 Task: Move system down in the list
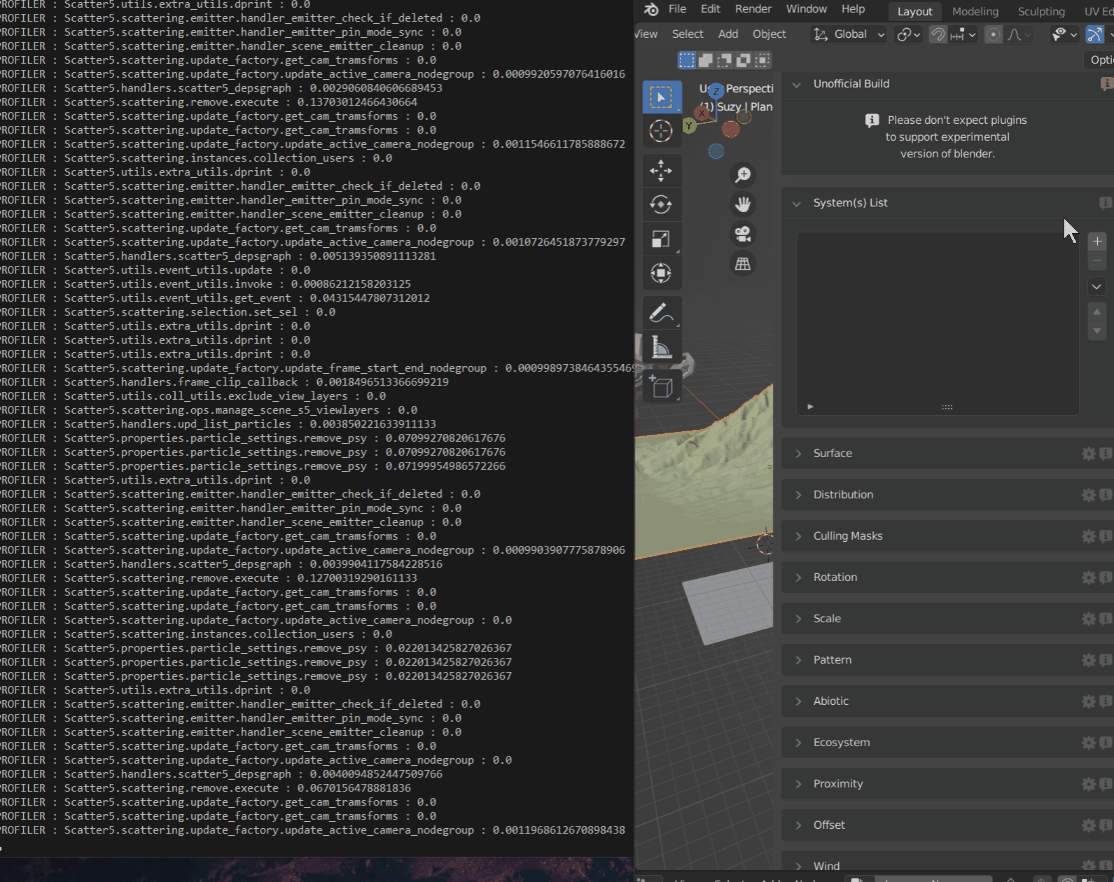coord(1097,330)
